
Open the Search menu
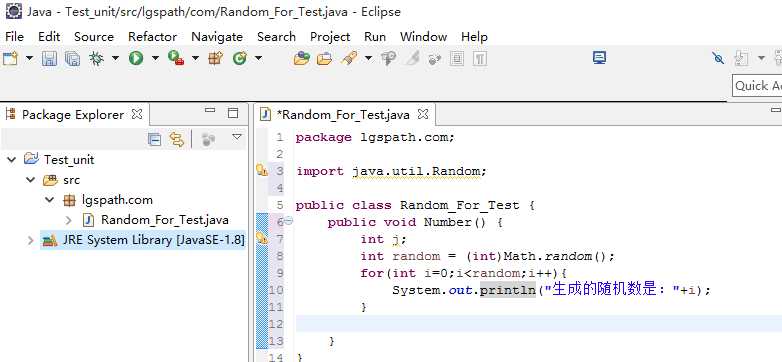point(276,36)
